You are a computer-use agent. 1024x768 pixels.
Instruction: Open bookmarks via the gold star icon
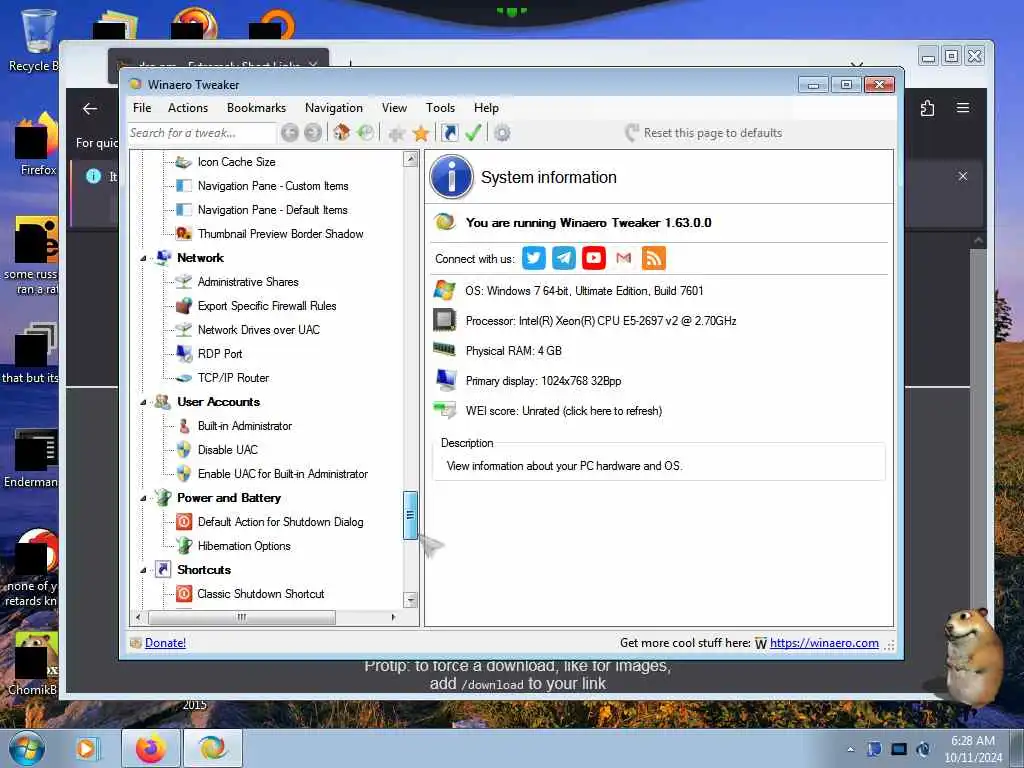[x=421, y=133]
